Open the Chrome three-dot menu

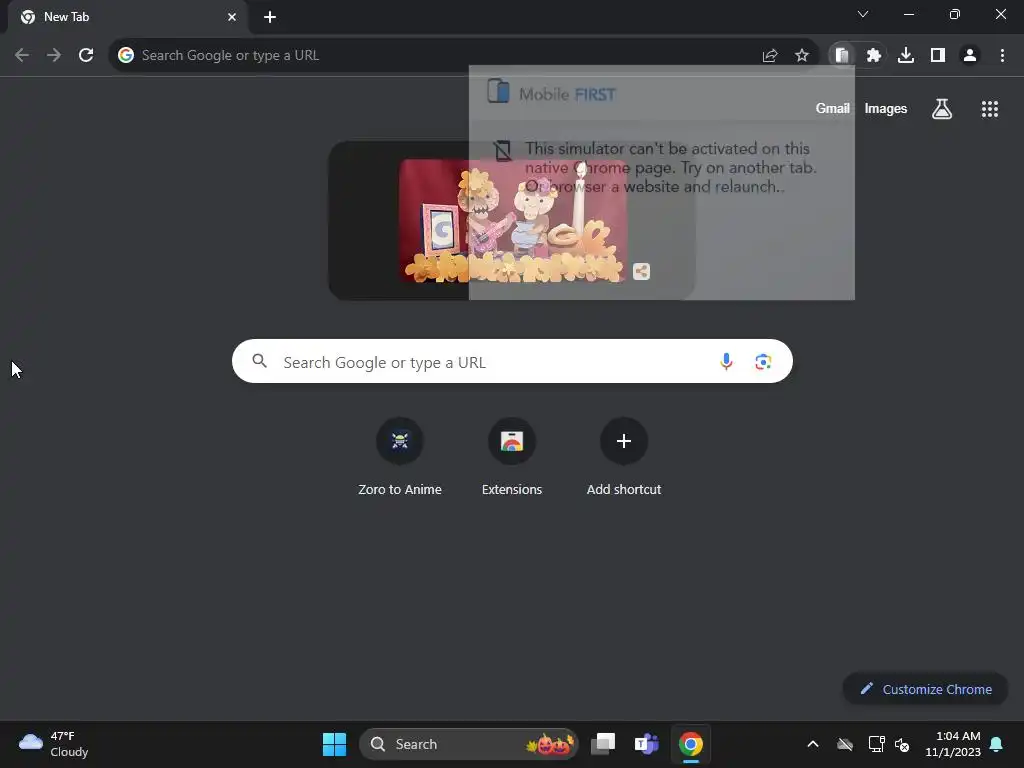[1002, 56]
